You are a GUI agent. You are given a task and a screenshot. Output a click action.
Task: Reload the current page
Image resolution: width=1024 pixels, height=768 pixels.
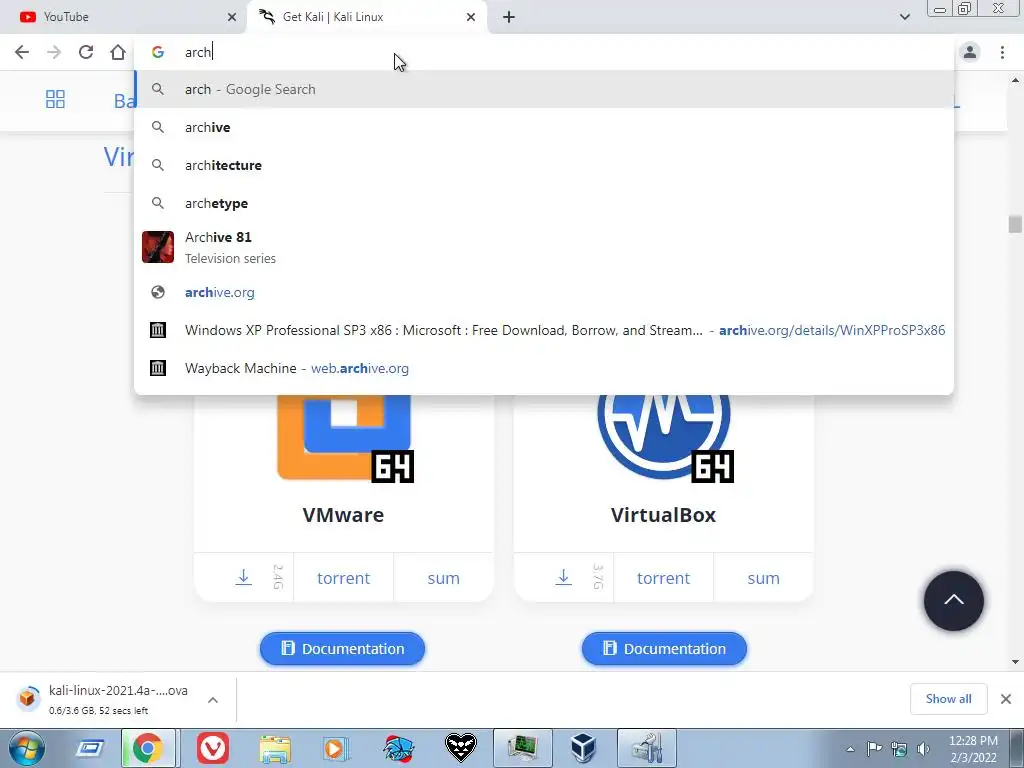pos(86,52)
